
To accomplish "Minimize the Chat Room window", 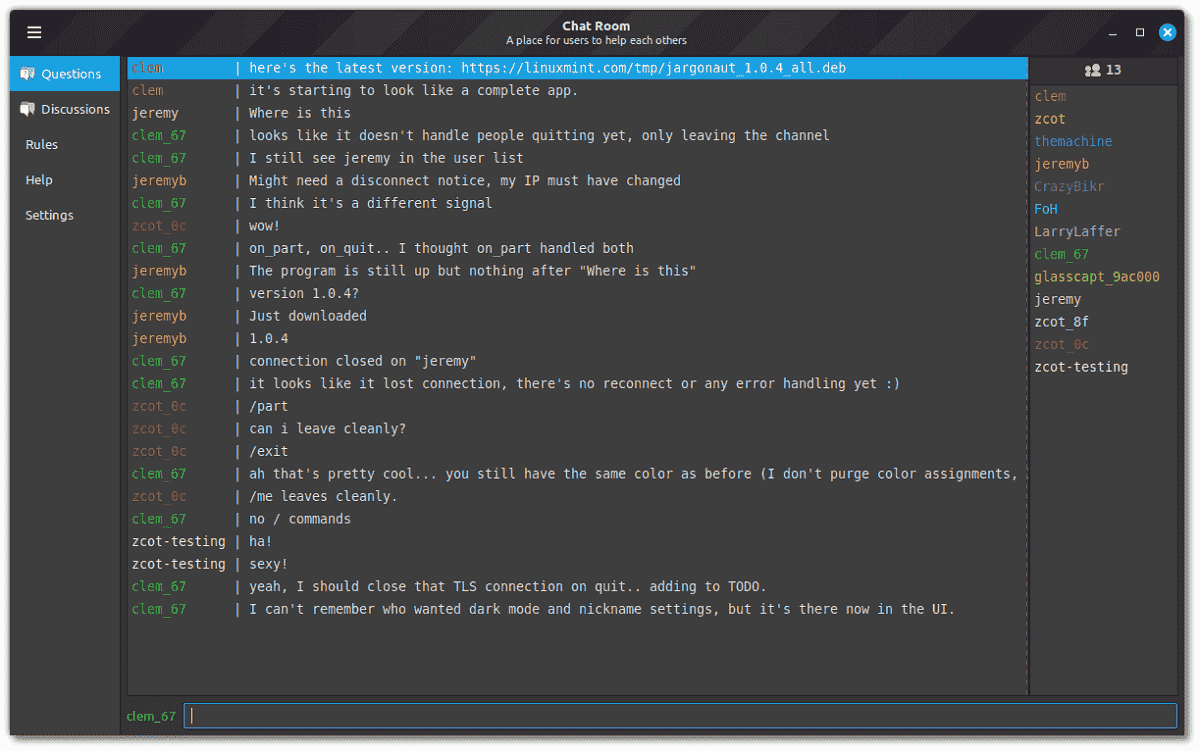I will 1111,33.
